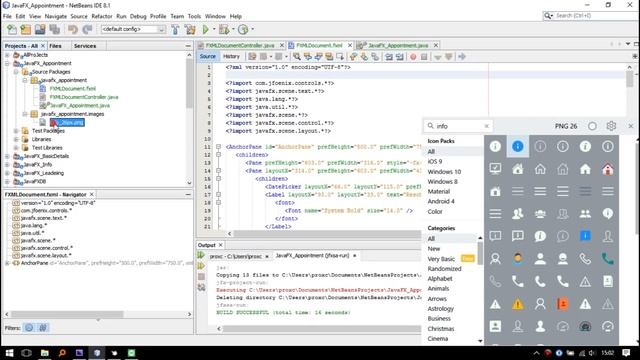
Task: Run the project with the green arrow
Action: point(205,29)
